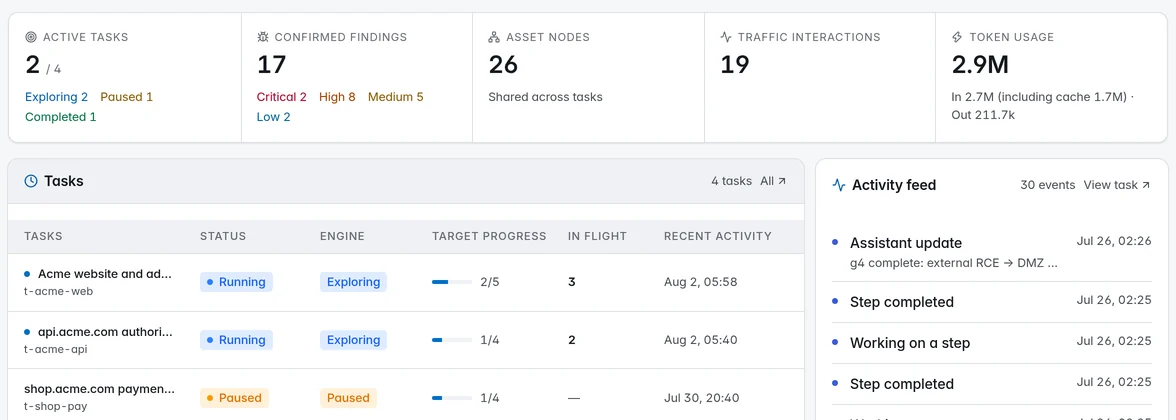The height and width of the screenshot is (420, 1176).
Task: Click Paused status badge for t-shop-pay
Action: (234, 398)
